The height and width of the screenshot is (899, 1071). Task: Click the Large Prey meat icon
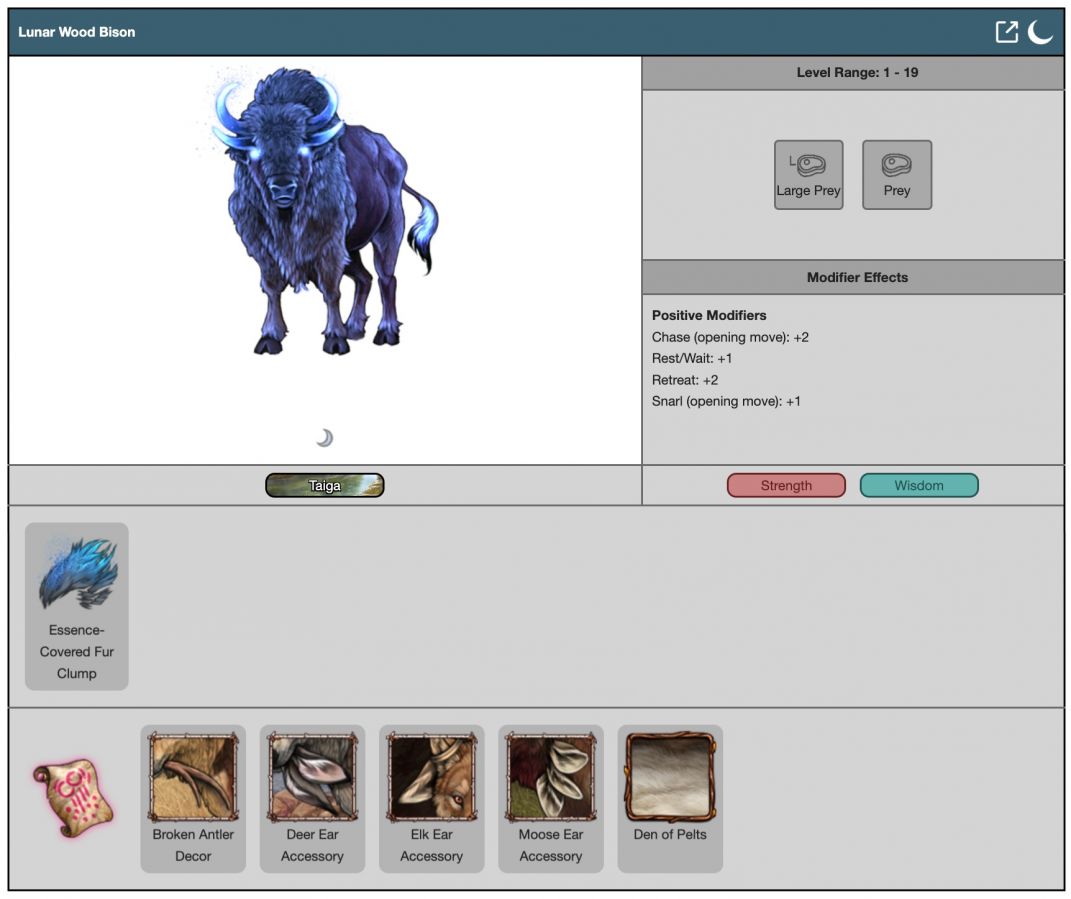tap(808, 174)
